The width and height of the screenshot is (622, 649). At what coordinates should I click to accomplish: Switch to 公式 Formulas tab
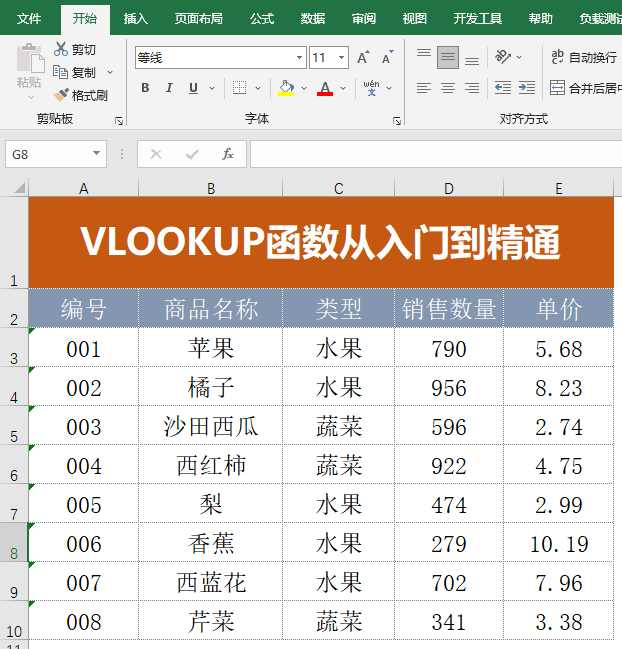pyautogui.click(x=262, y=19)
